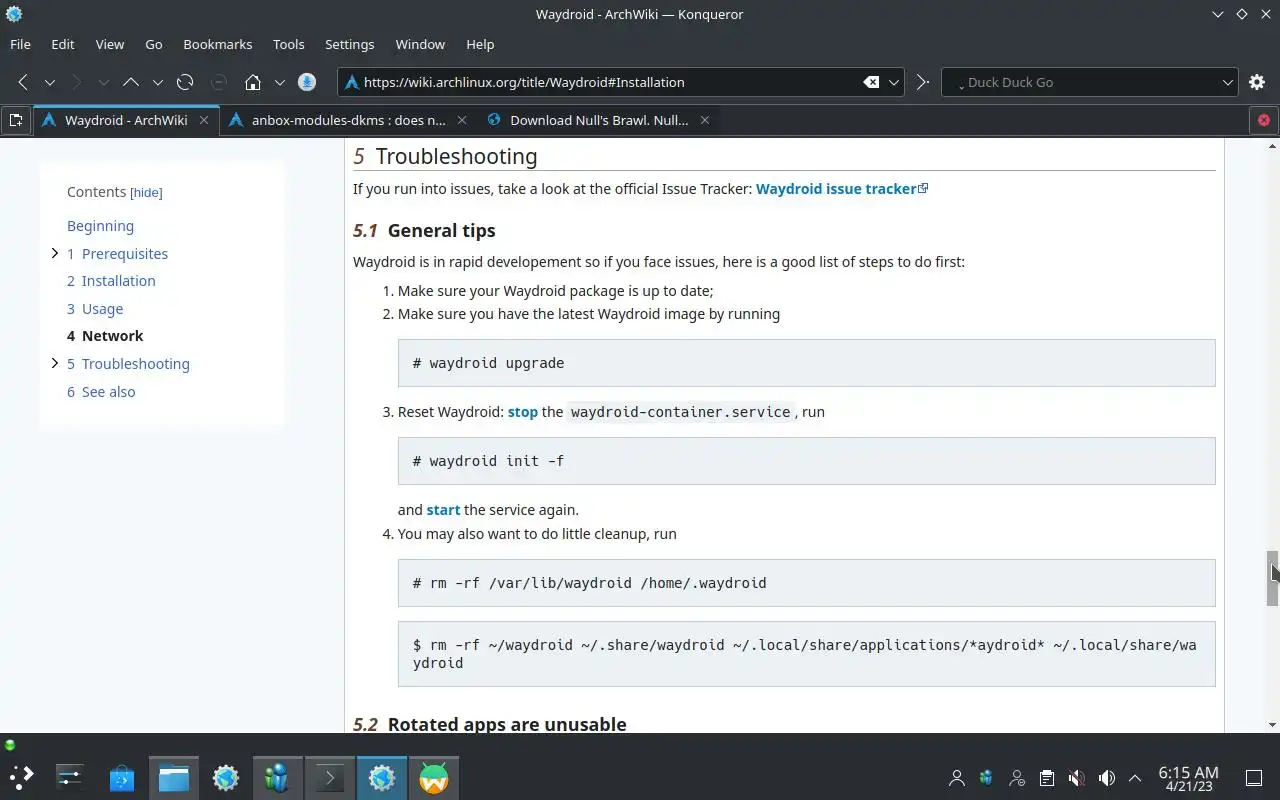Jump to Beginning in Contents
The image size is (1280, 800).
click(x=100, y=226)
